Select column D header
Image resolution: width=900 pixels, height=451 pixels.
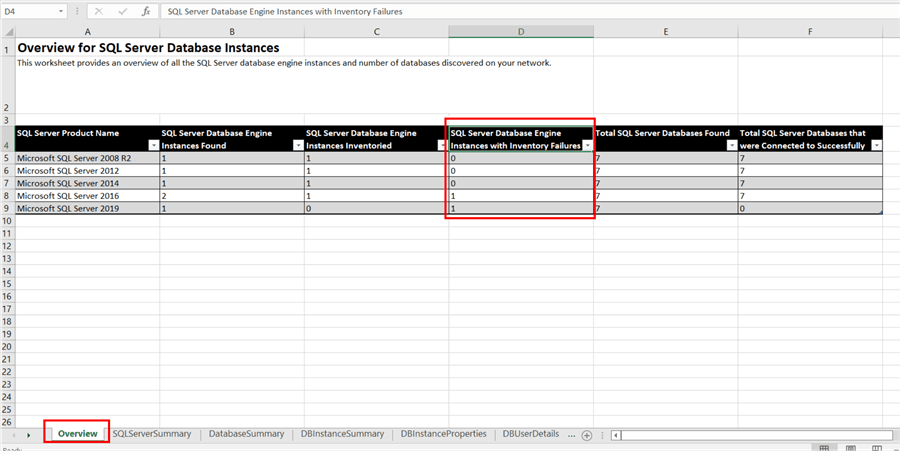521,32
